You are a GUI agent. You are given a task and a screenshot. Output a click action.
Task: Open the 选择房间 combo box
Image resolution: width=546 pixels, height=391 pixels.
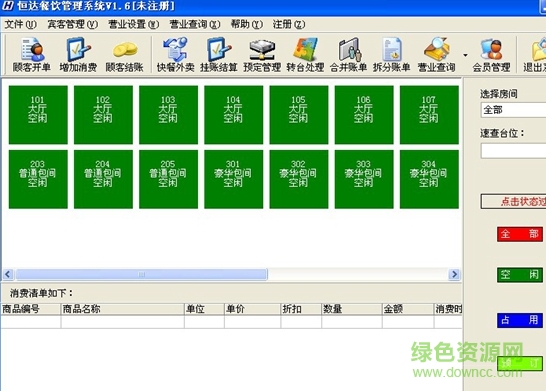click(513, 110)
